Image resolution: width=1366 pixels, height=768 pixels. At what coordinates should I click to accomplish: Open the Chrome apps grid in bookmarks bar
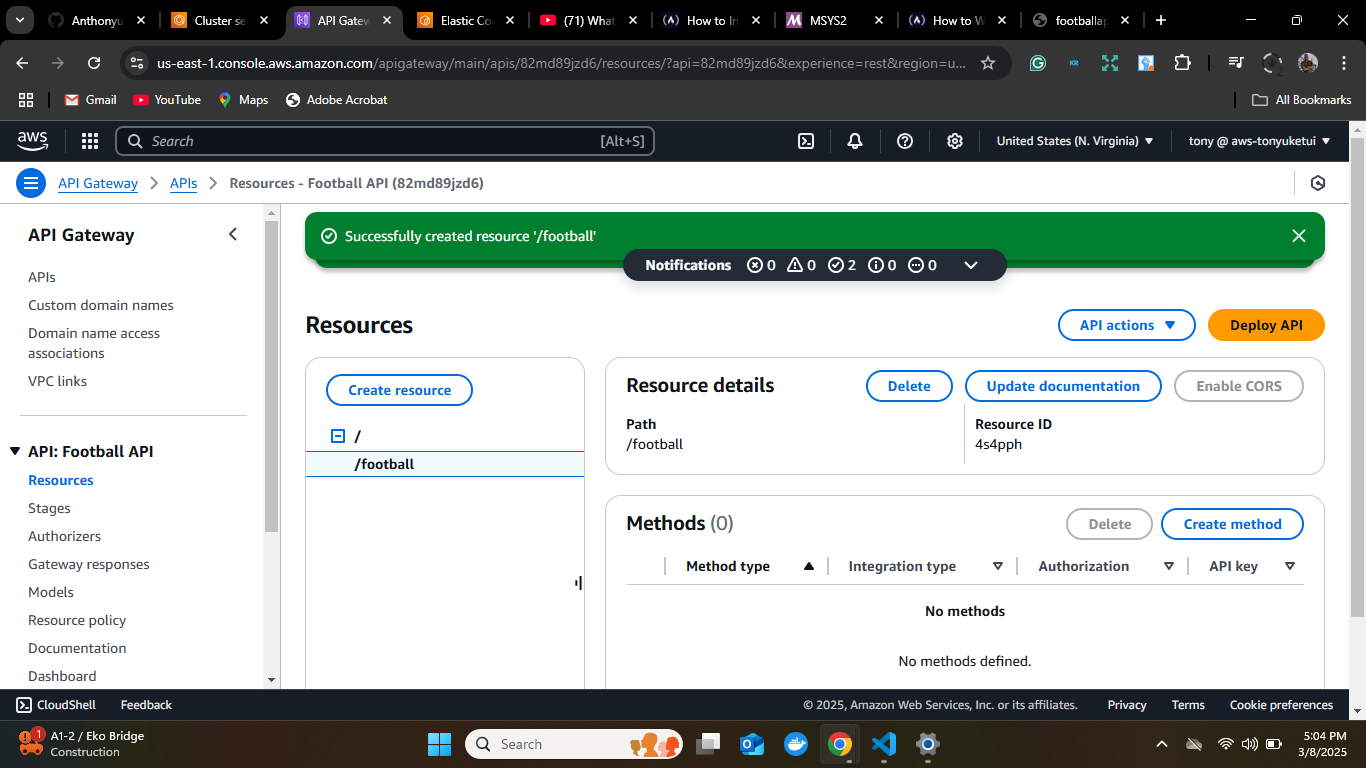25,100
